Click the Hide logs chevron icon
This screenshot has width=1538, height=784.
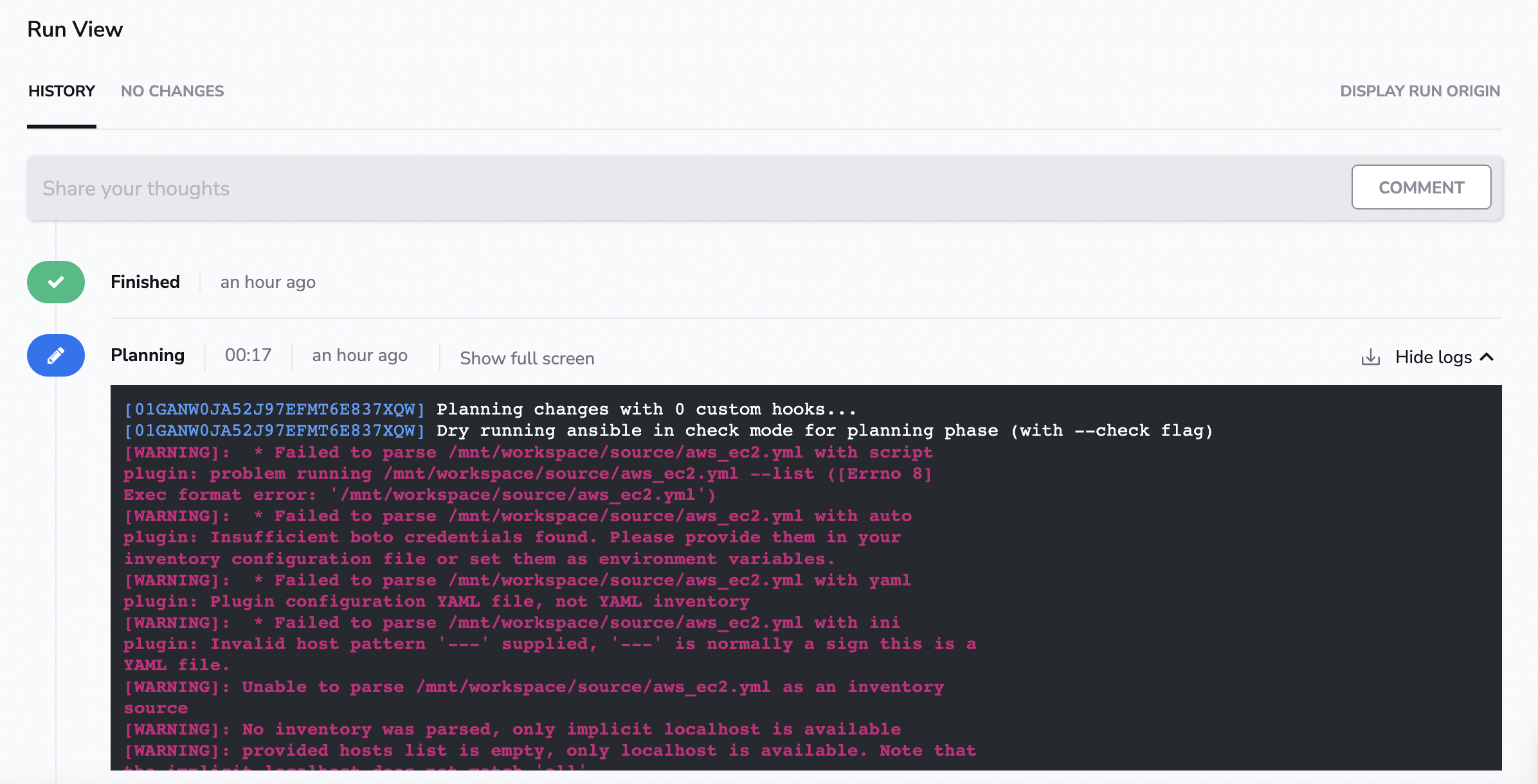pyautogui.click(x=1487, y=357)
